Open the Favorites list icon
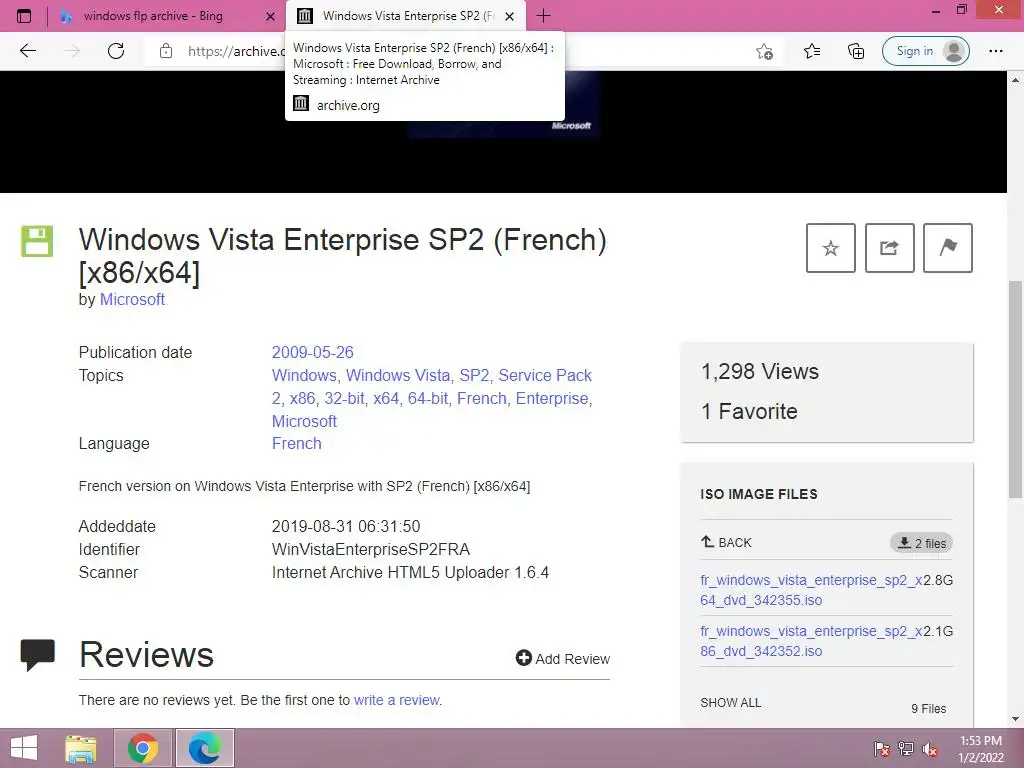The image size is (1024, 768). point(812,51)
